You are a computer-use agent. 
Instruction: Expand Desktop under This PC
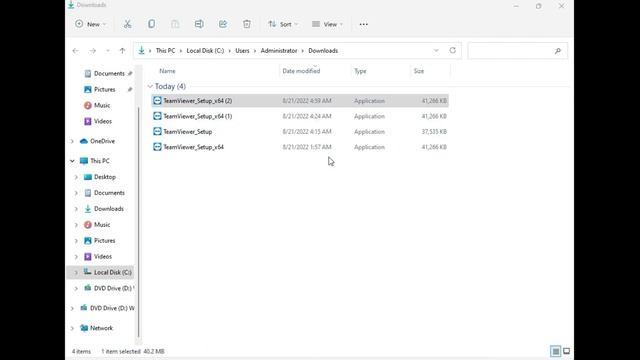point(76,177)
